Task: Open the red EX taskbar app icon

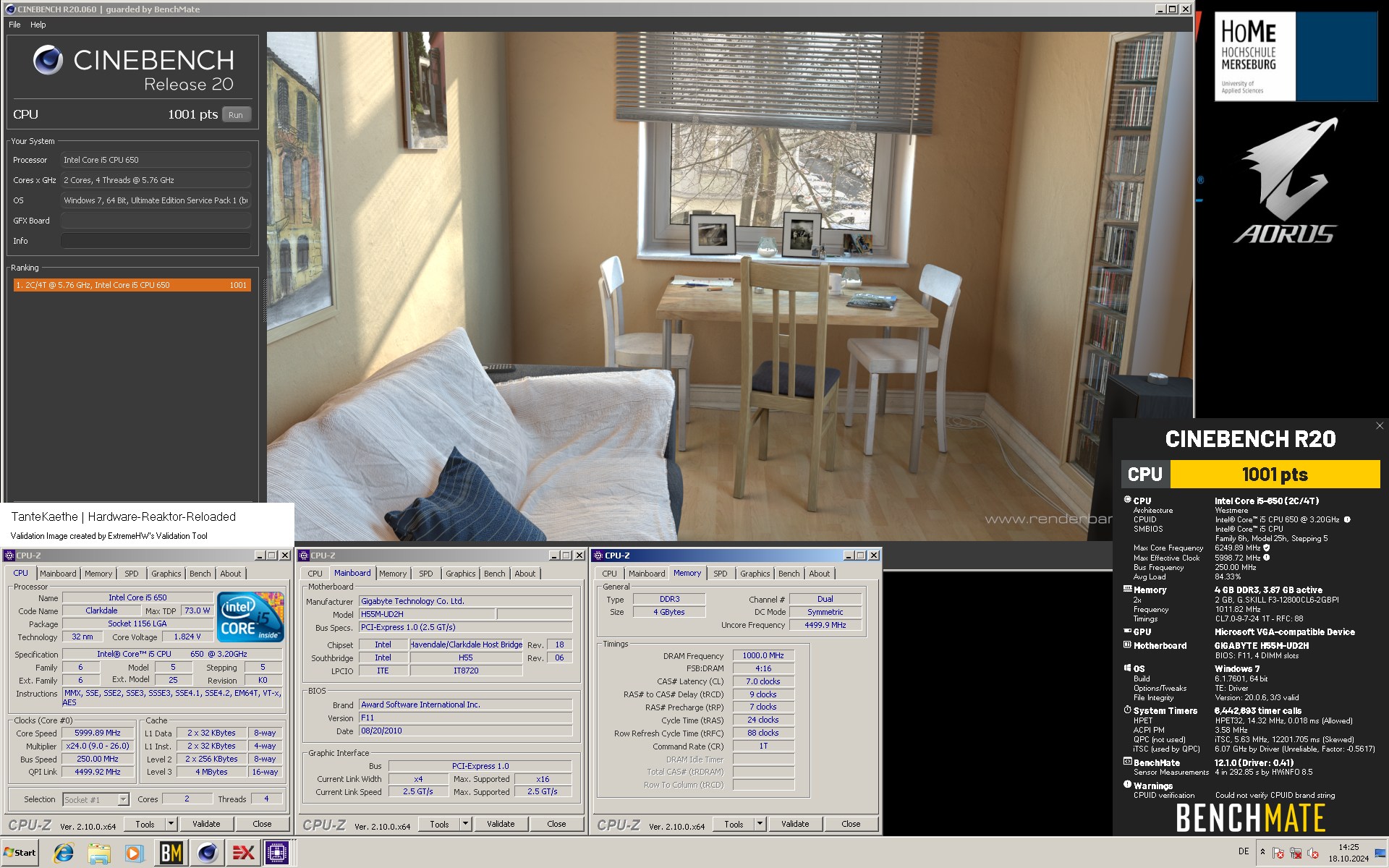Action: [243, 853]
